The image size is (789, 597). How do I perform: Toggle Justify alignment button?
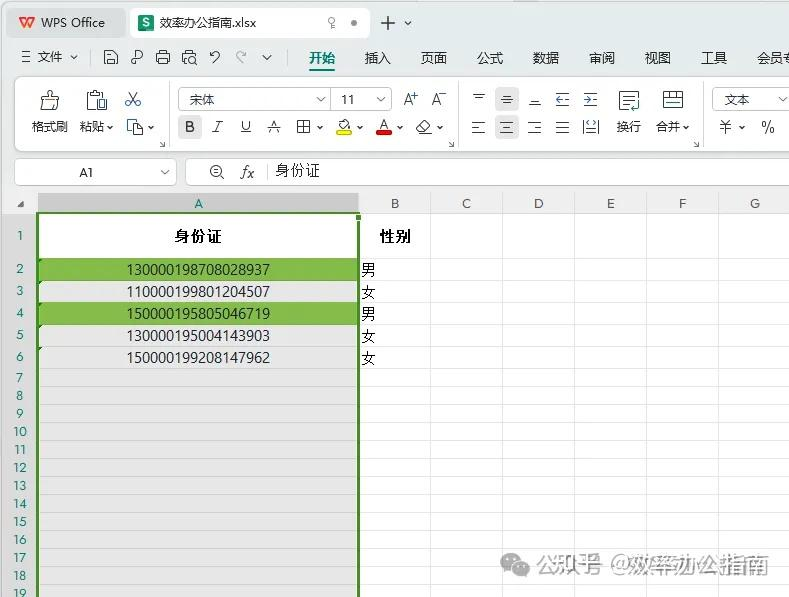[562, 127]
